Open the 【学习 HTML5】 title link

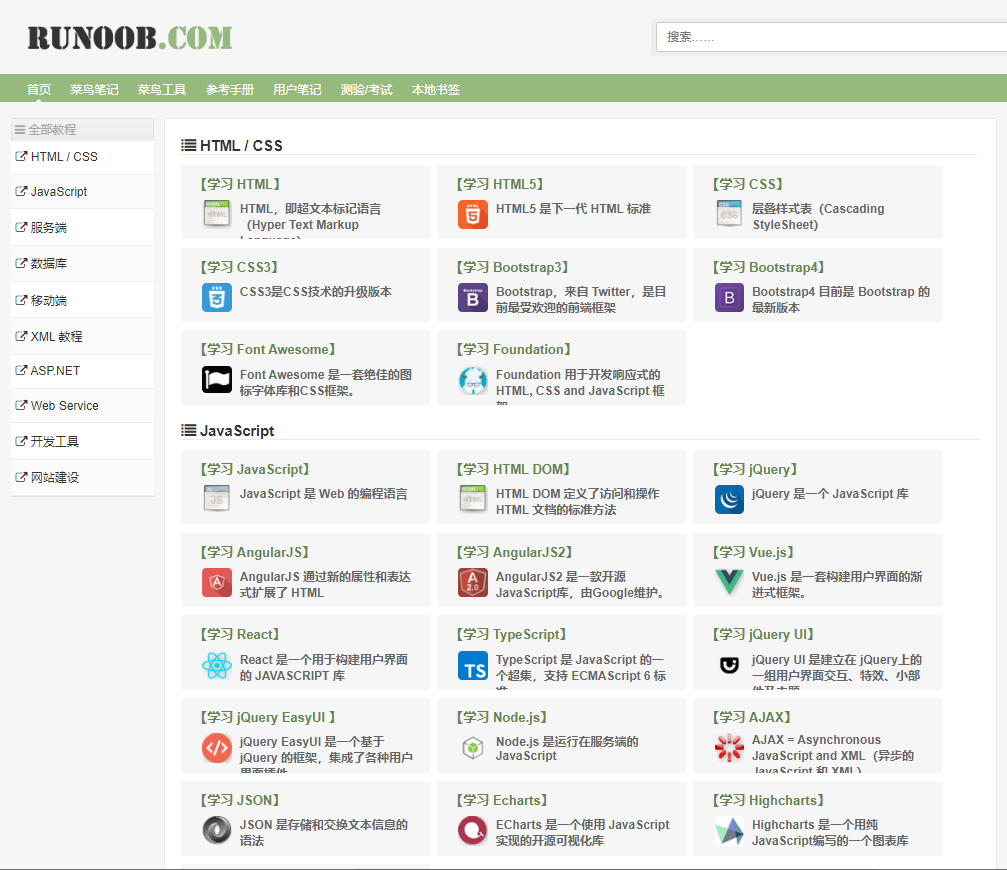[x=500, y=184]
